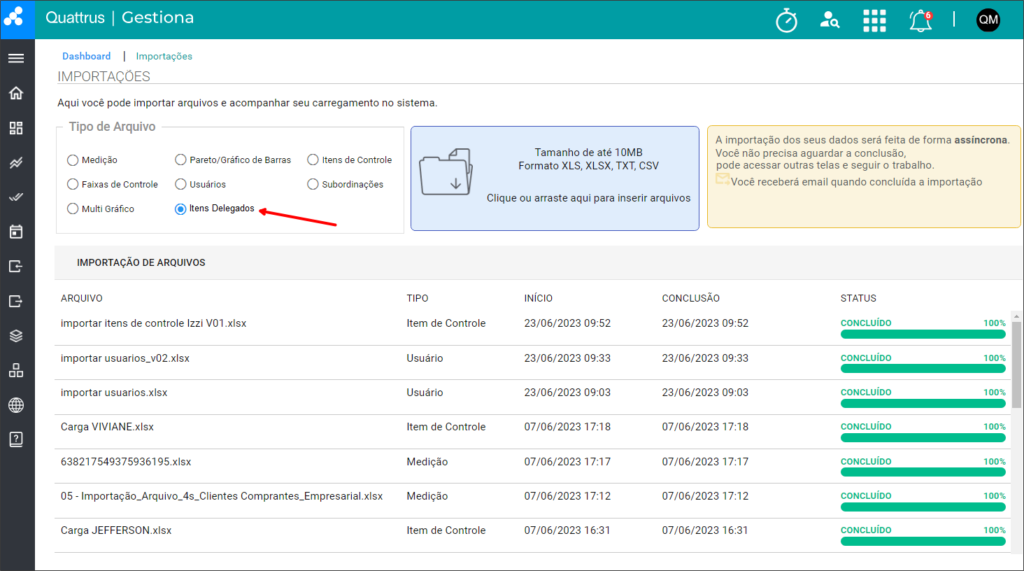Open the apps grid menu
1024x571 pixels.
(x=874, y=20)
